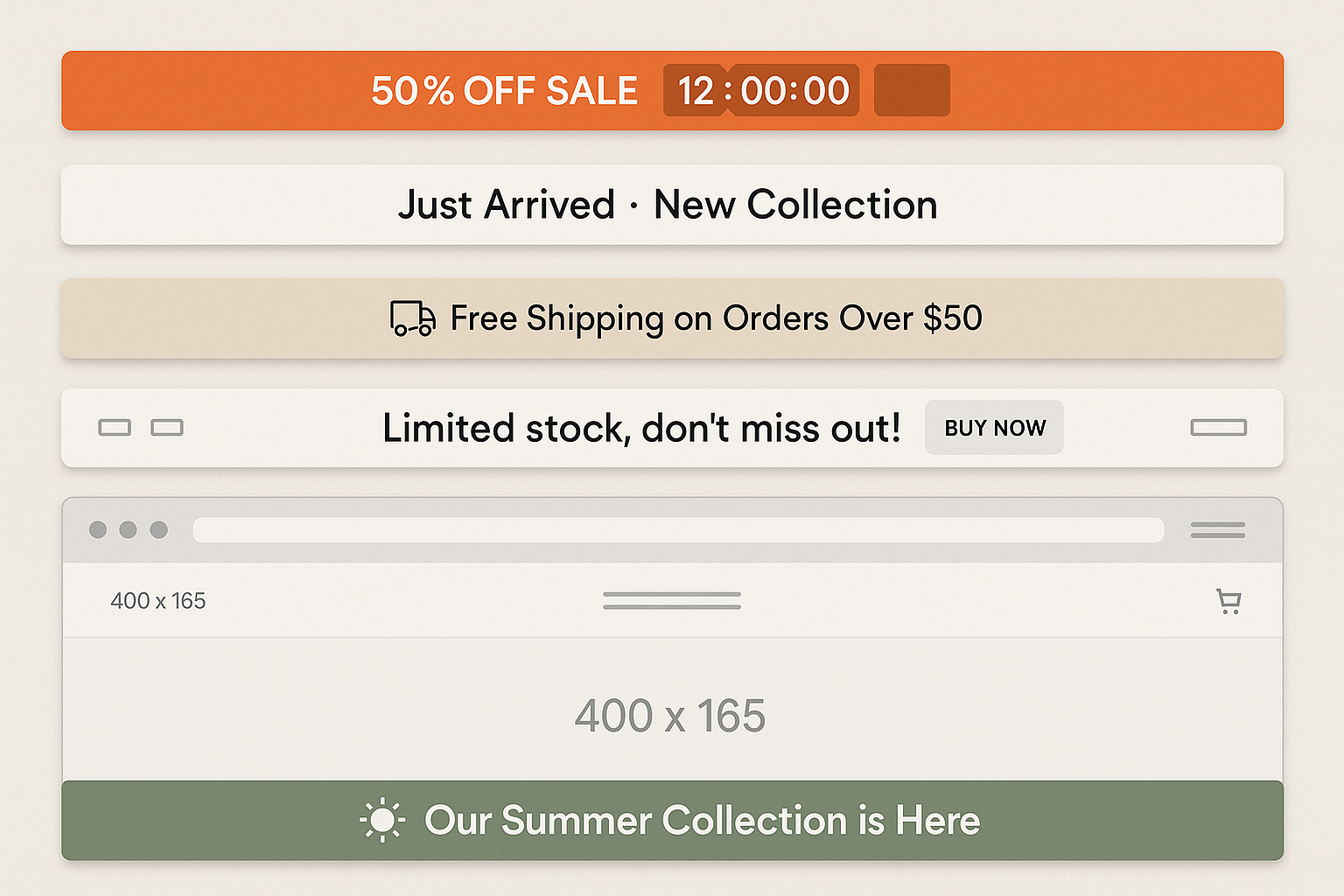The image size is (1344, 896).
Task: Select the 50% OFF SALE text
Action: pos(507,89)
